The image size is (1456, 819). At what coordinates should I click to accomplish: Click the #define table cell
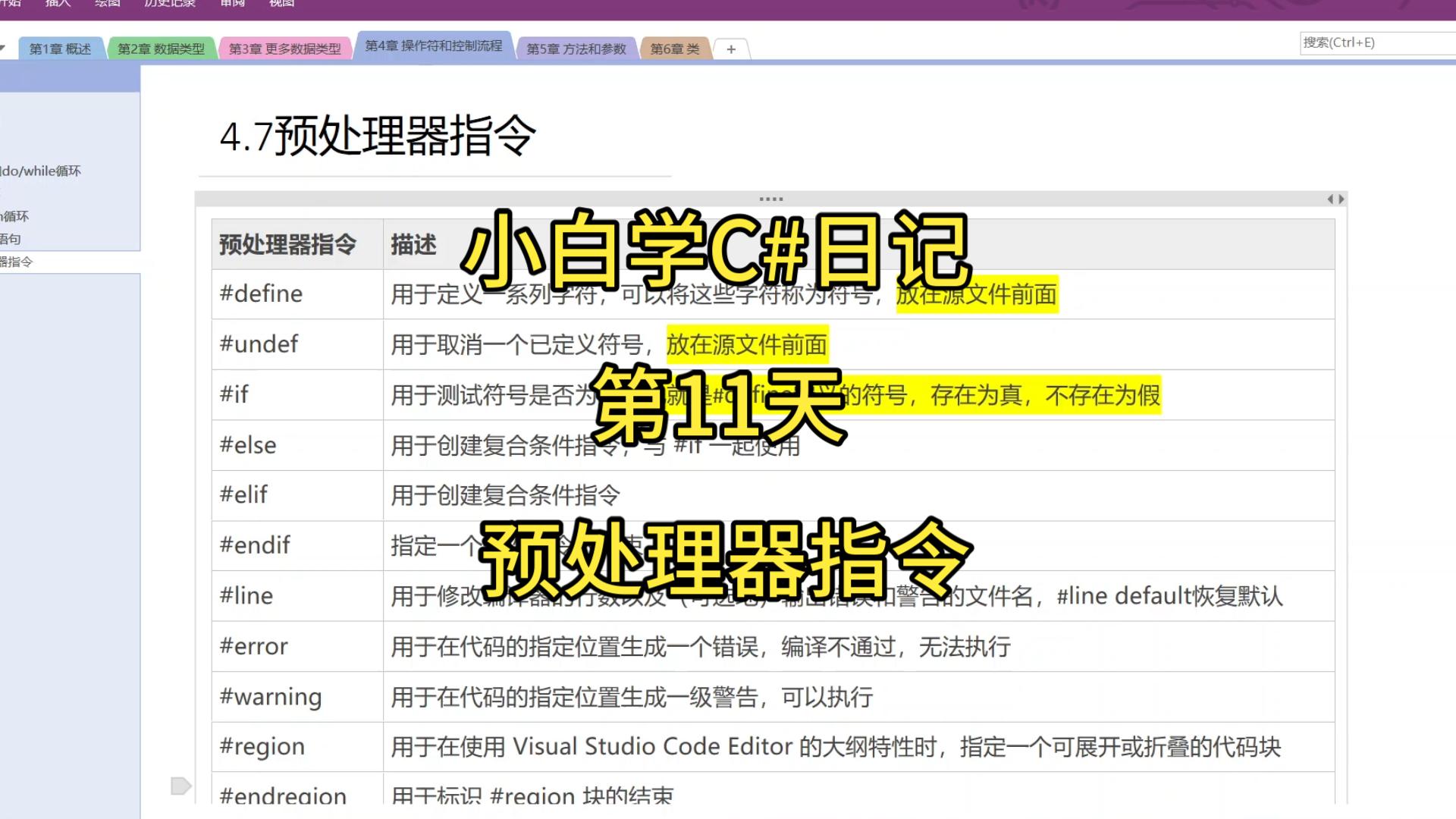(297, 294)
